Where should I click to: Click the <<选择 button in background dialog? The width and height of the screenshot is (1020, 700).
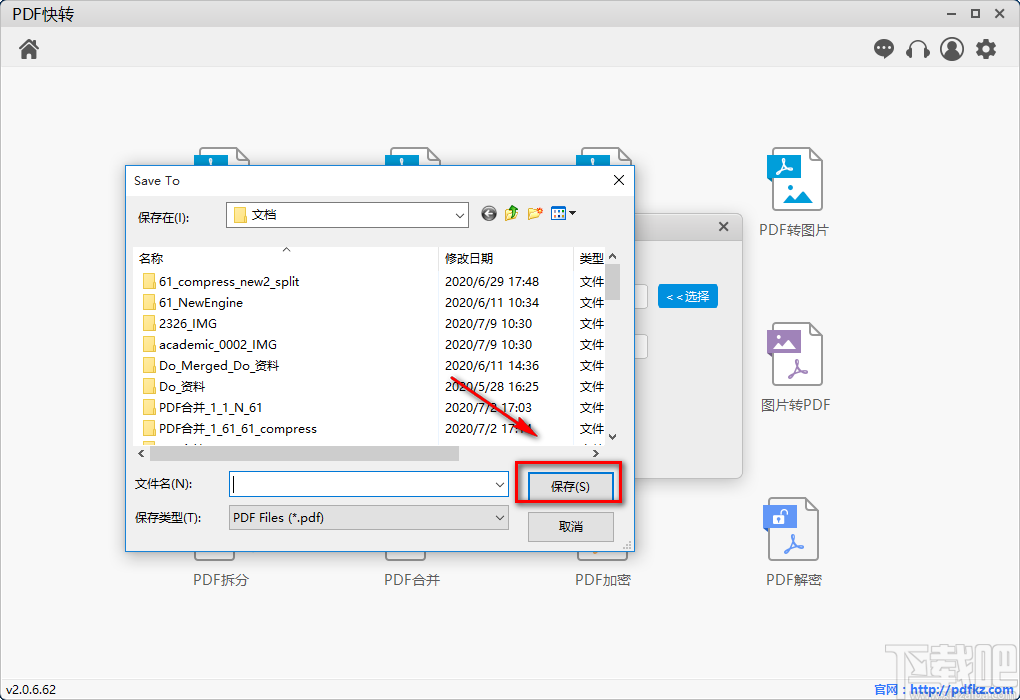pos(688,297)
